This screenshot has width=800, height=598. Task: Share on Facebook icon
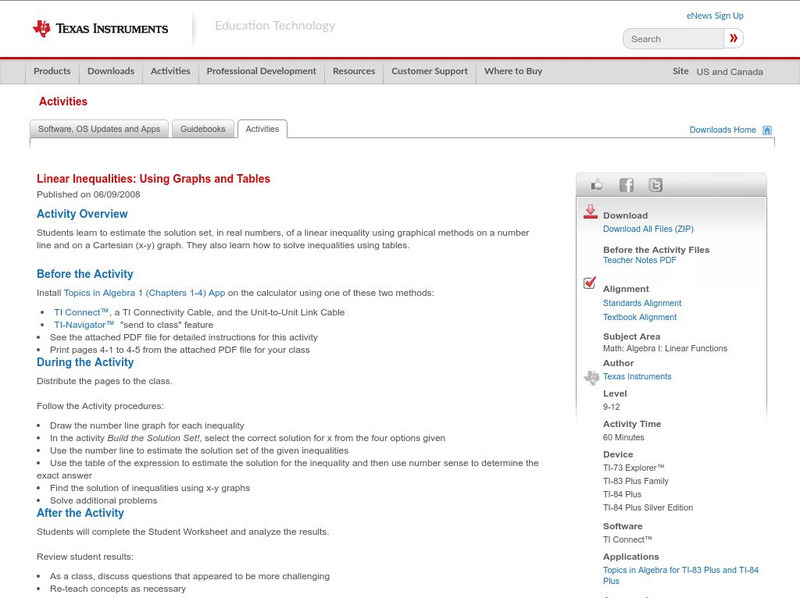coord(626,185)
